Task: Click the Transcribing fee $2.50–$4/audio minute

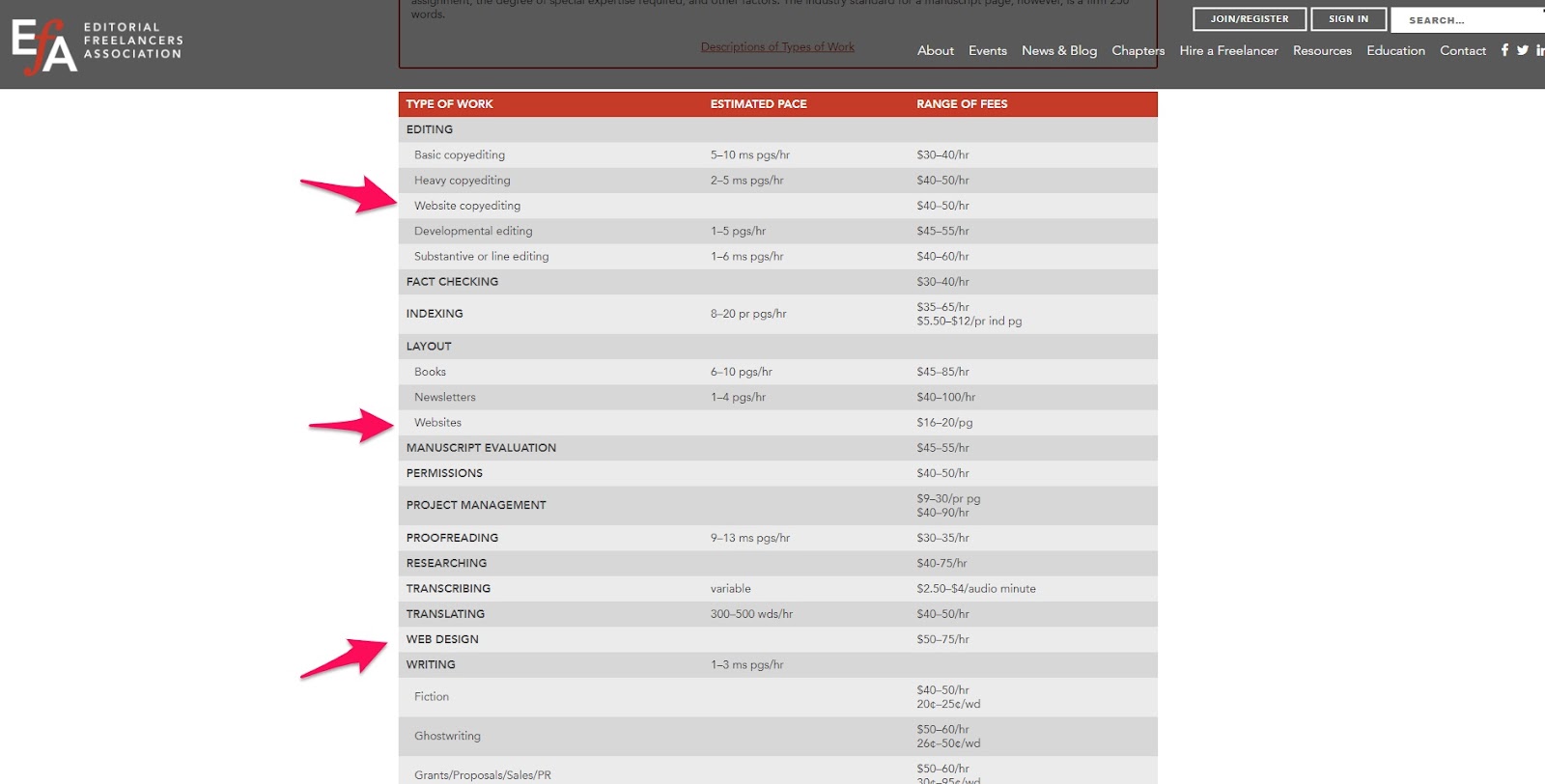Action: (x=976, y=589)
